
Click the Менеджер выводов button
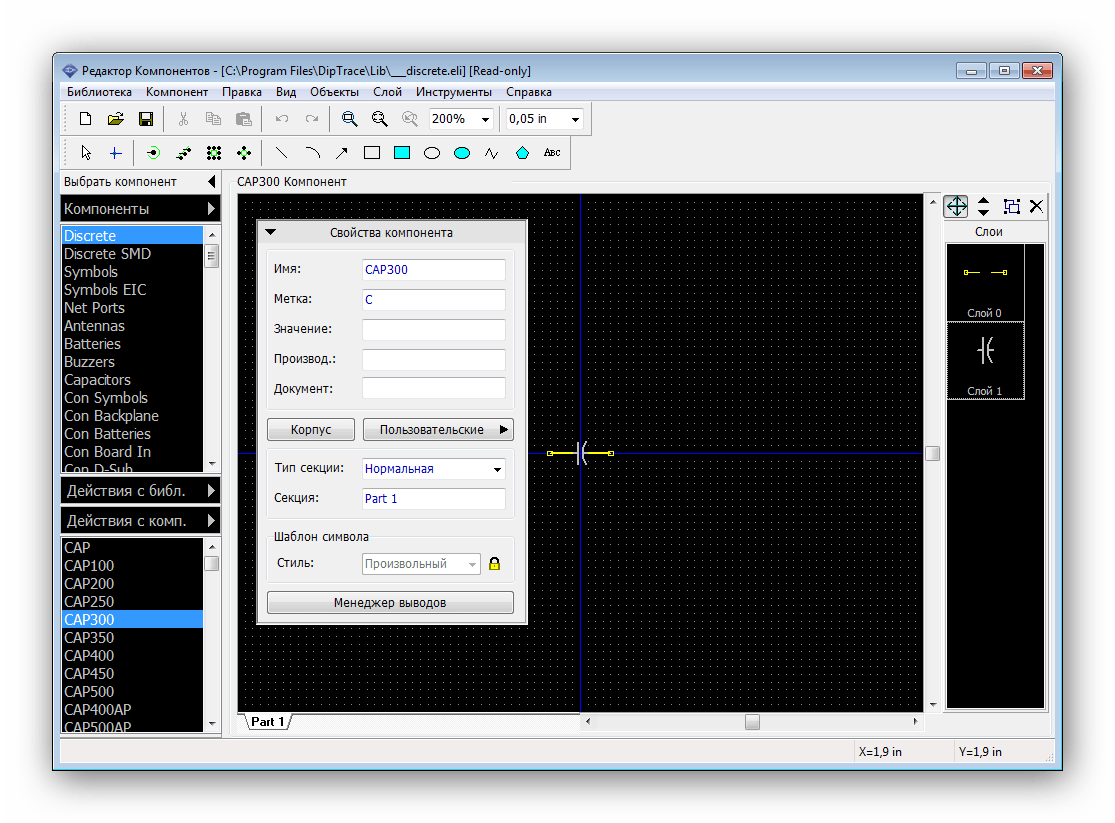pos(390,603)
